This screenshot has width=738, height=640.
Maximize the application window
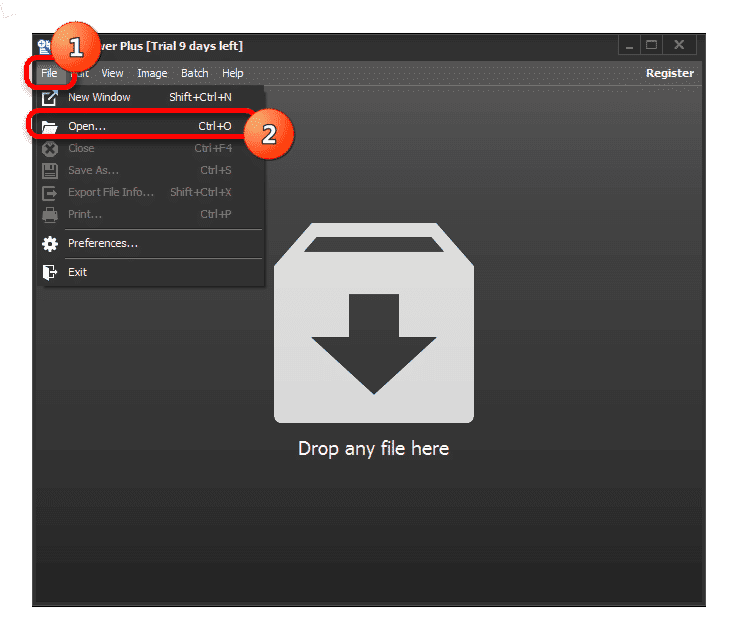click(x=651, y=46)
